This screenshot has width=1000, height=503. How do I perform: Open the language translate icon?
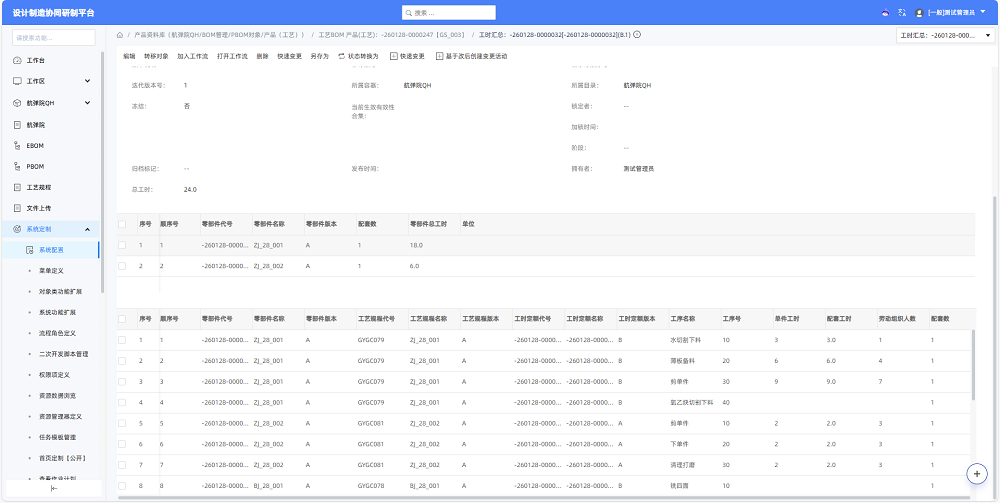coord(902,12)
